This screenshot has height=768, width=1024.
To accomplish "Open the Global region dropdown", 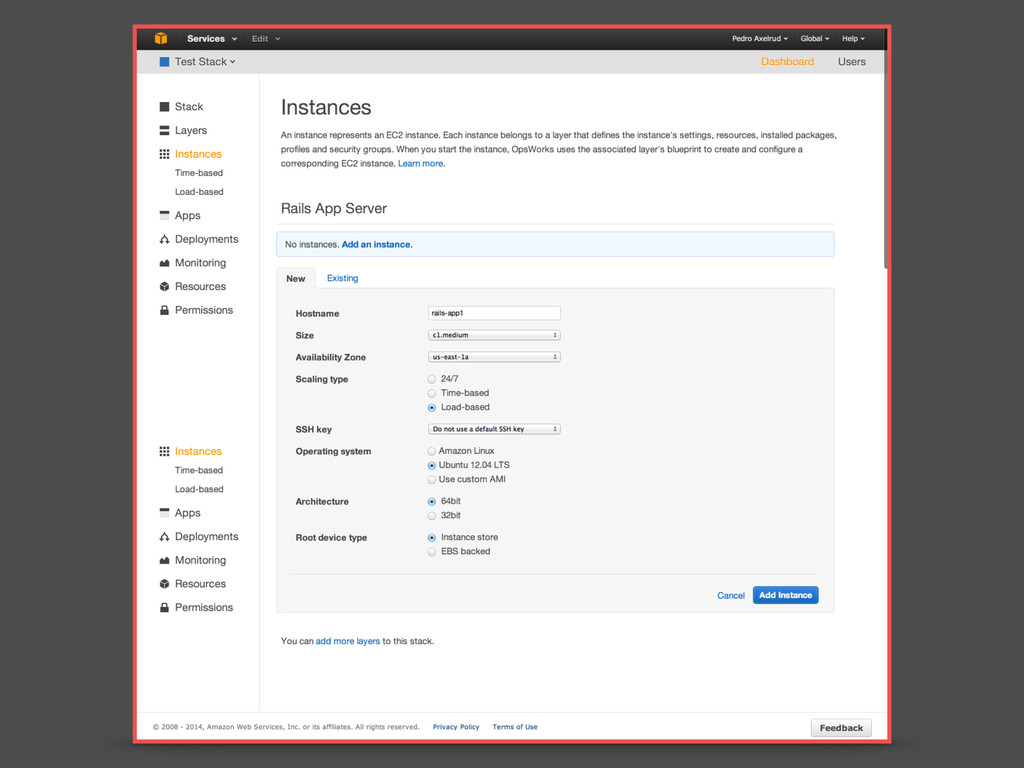I will pos(814,39).
